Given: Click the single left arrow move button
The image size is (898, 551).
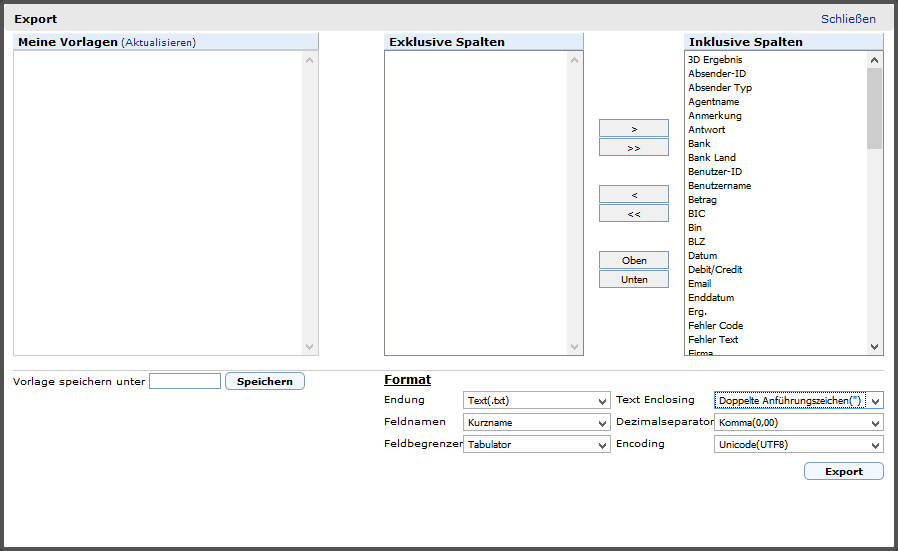Looking at the screenshot, I should [633, 194].
